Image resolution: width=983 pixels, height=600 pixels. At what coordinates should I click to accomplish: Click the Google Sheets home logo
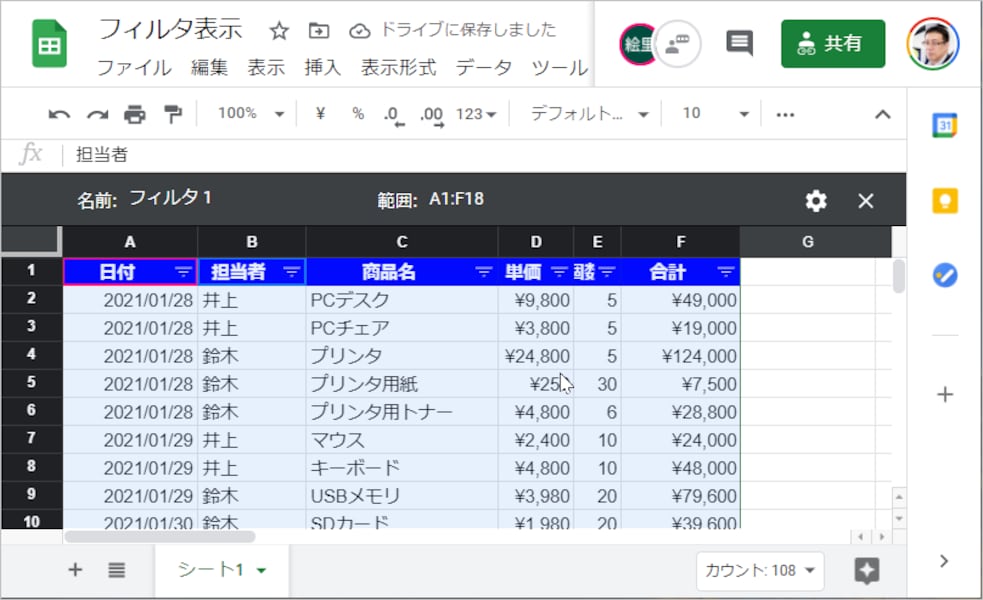pos(50,44)
